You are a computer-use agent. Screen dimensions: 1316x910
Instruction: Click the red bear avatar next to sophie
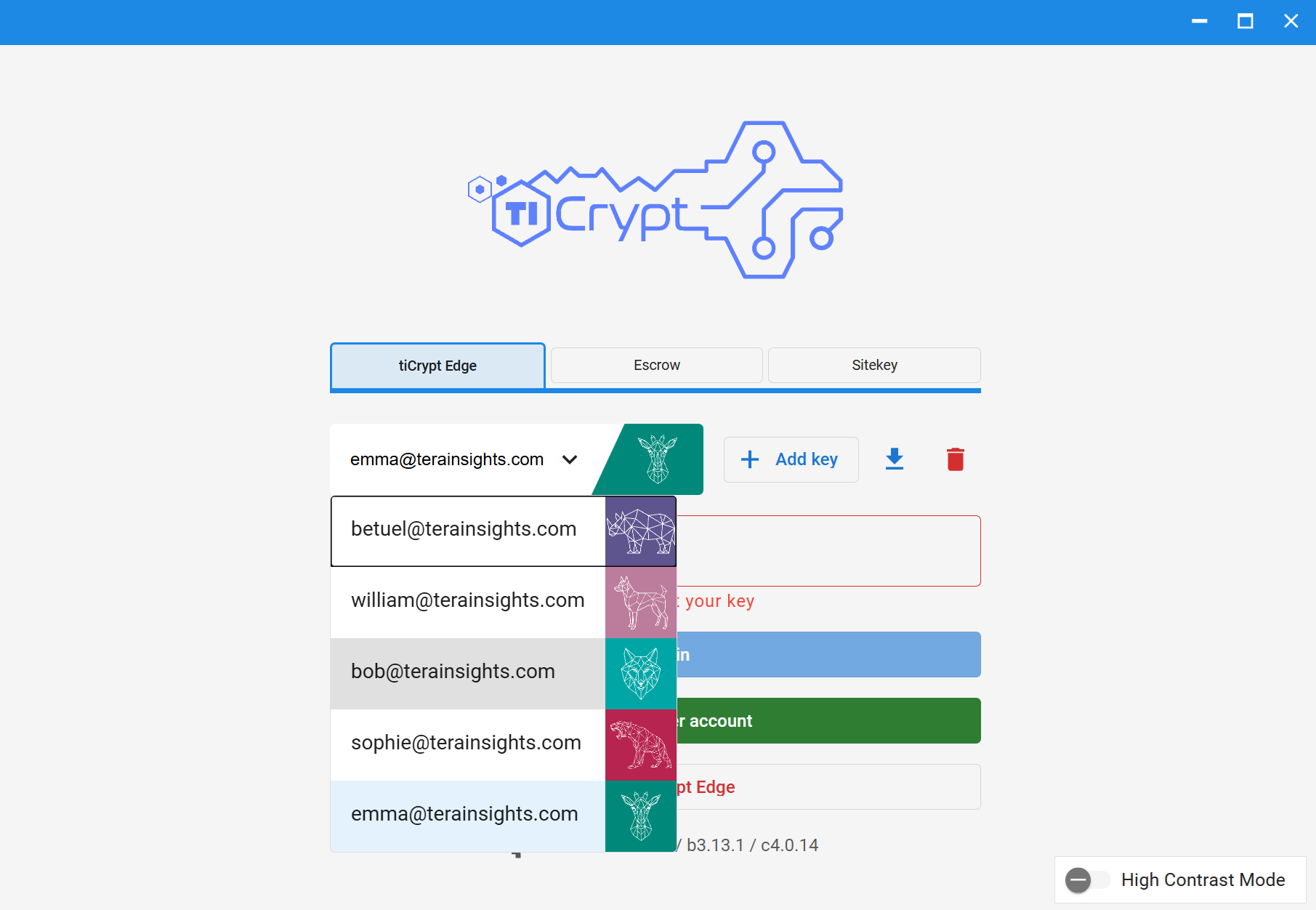tap(640, 744)
